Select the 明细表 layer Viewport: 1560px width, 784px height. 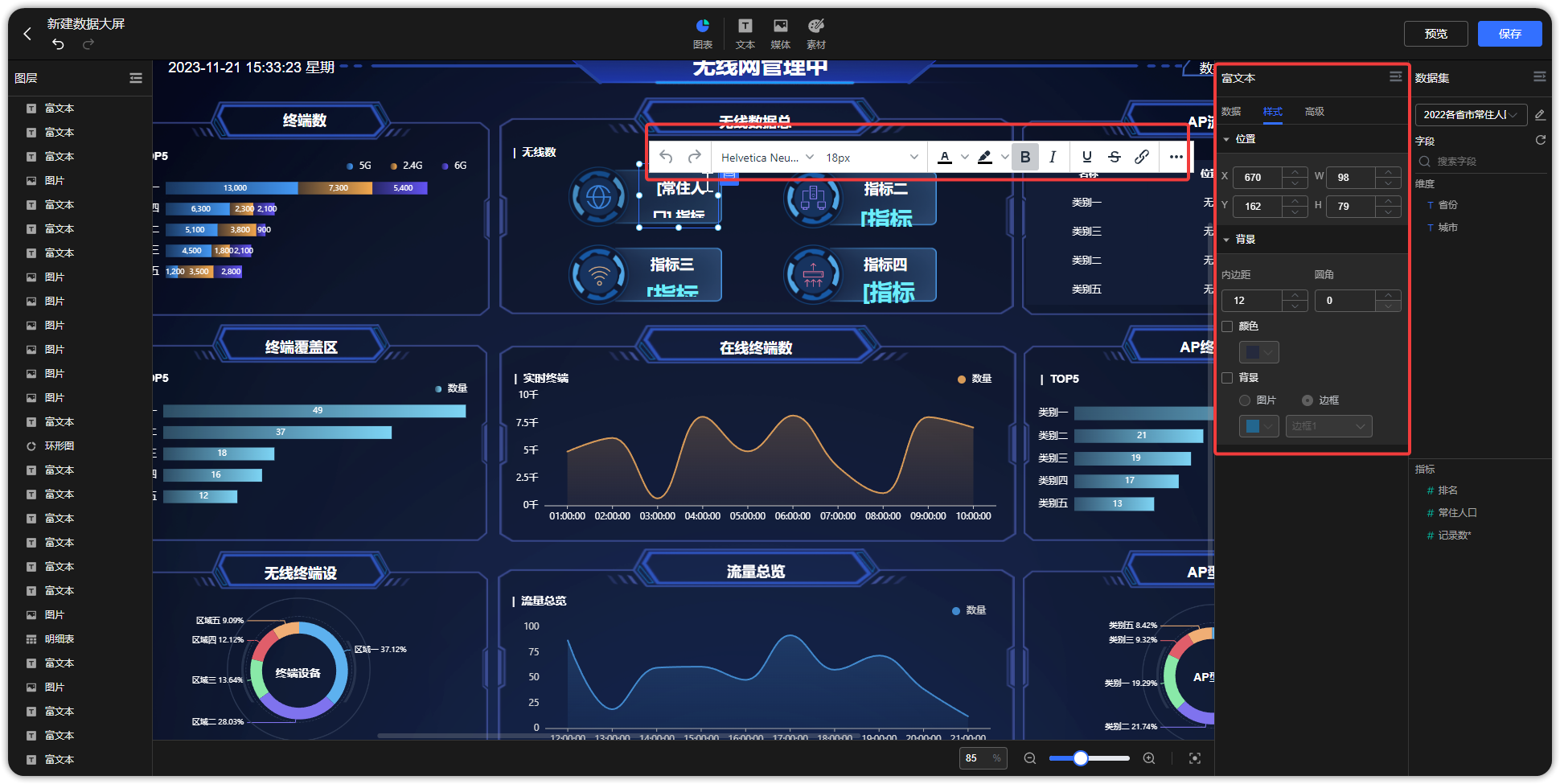click(60, 639)
